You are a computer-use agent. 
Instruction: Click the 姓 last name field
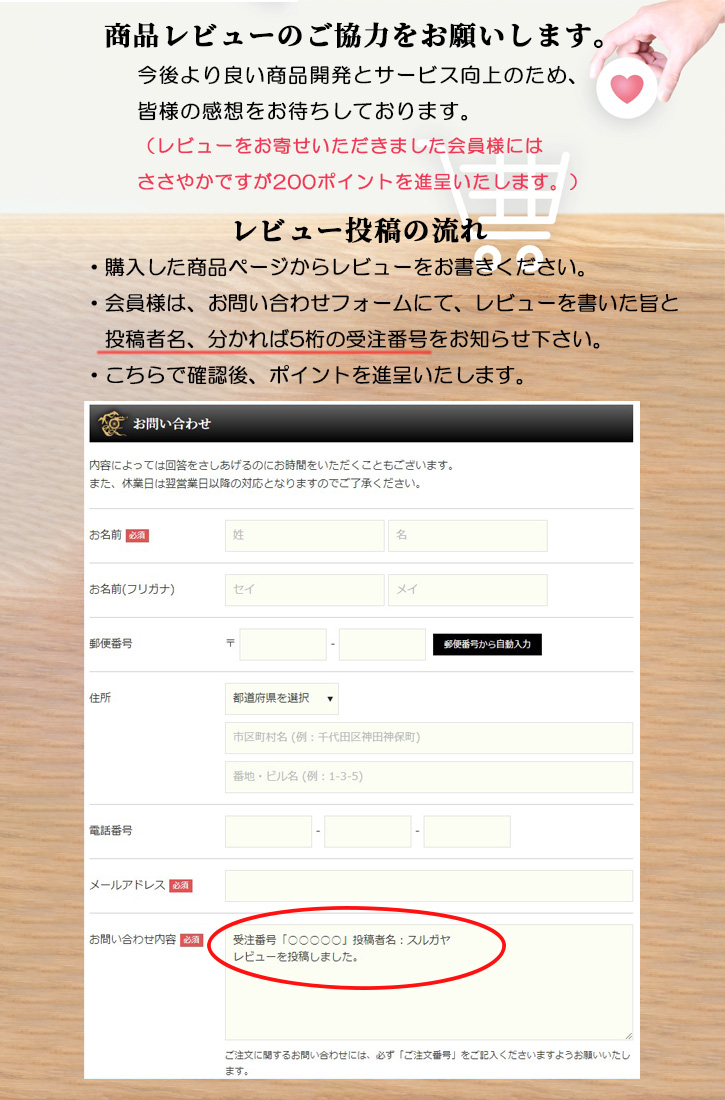coord(304,536)
